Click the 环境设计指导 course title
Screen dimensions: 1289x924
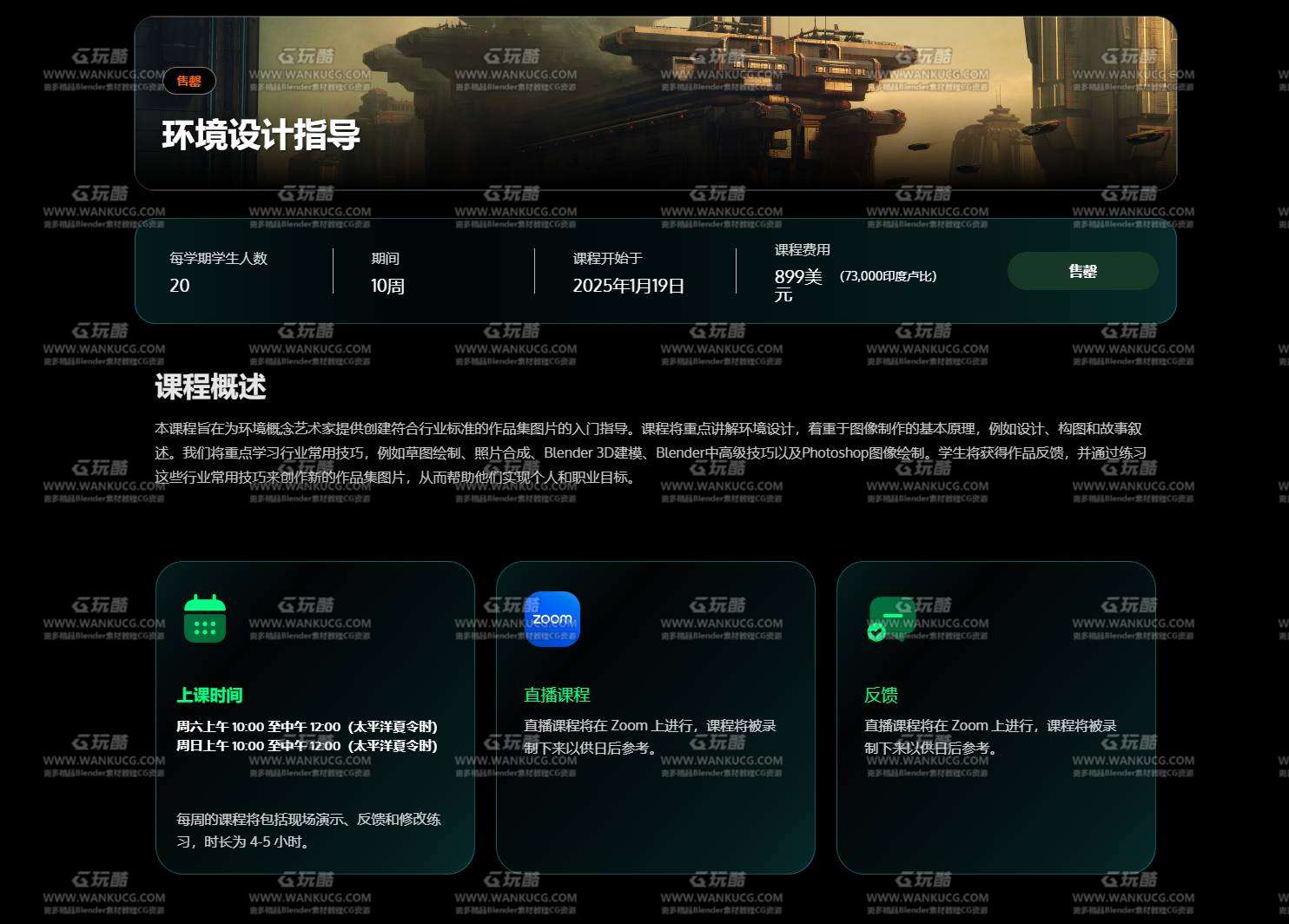click(261, 135)
